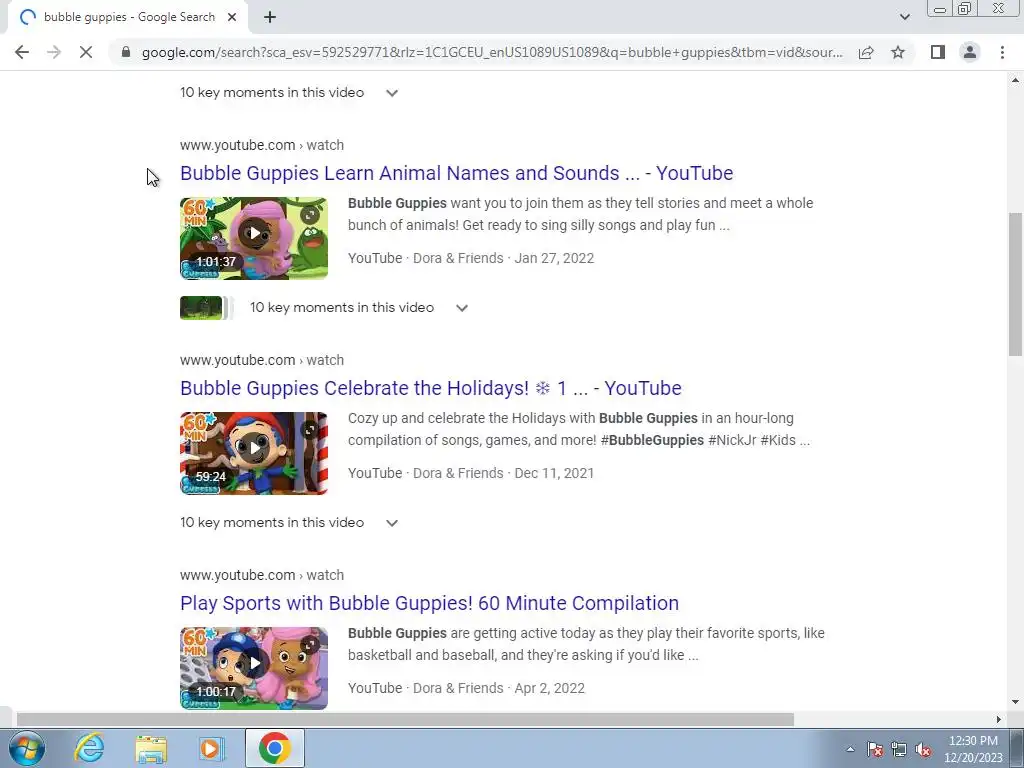Show hidden system tray icons

pos(850,749)
